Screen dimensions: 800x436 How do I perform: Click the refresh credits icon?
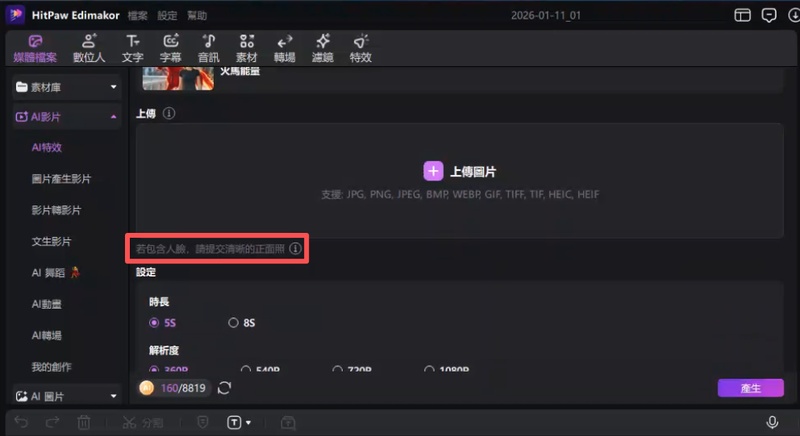pyautogui.click(x=224, y=388)
